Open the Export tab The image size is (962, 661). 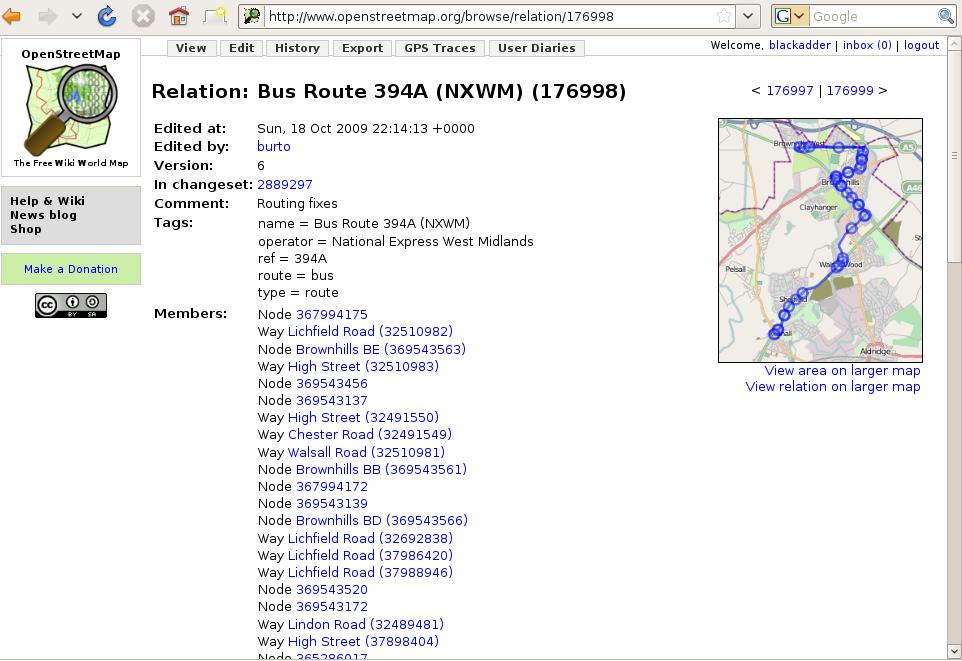point(363,48)
